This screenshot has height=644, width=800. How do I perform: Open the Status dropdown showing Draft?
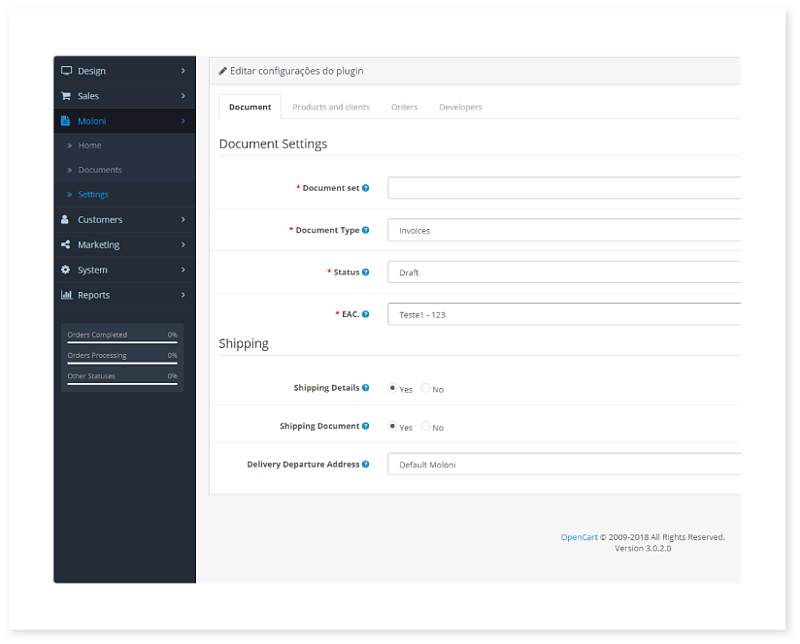[x=564, y=271]
